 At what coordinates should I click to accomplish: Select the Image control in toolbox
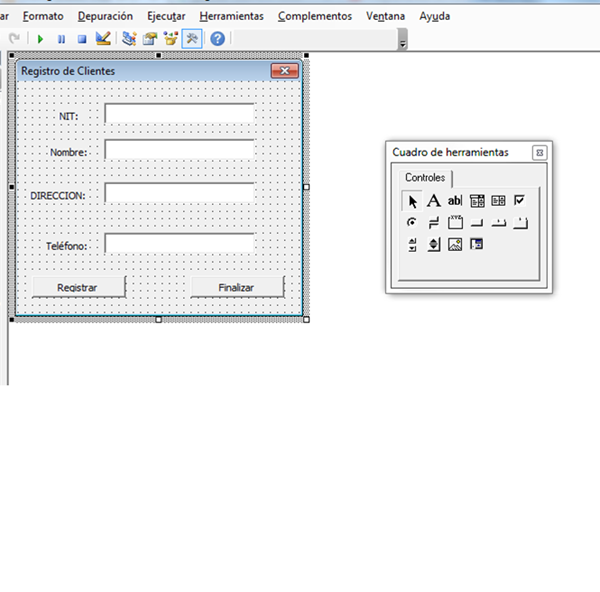click(455, 244)
